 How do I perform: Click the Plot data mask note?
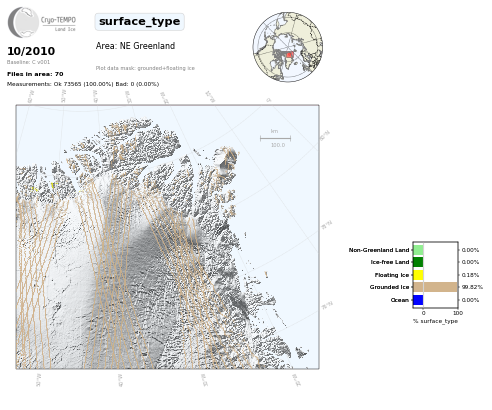(145, 68)
